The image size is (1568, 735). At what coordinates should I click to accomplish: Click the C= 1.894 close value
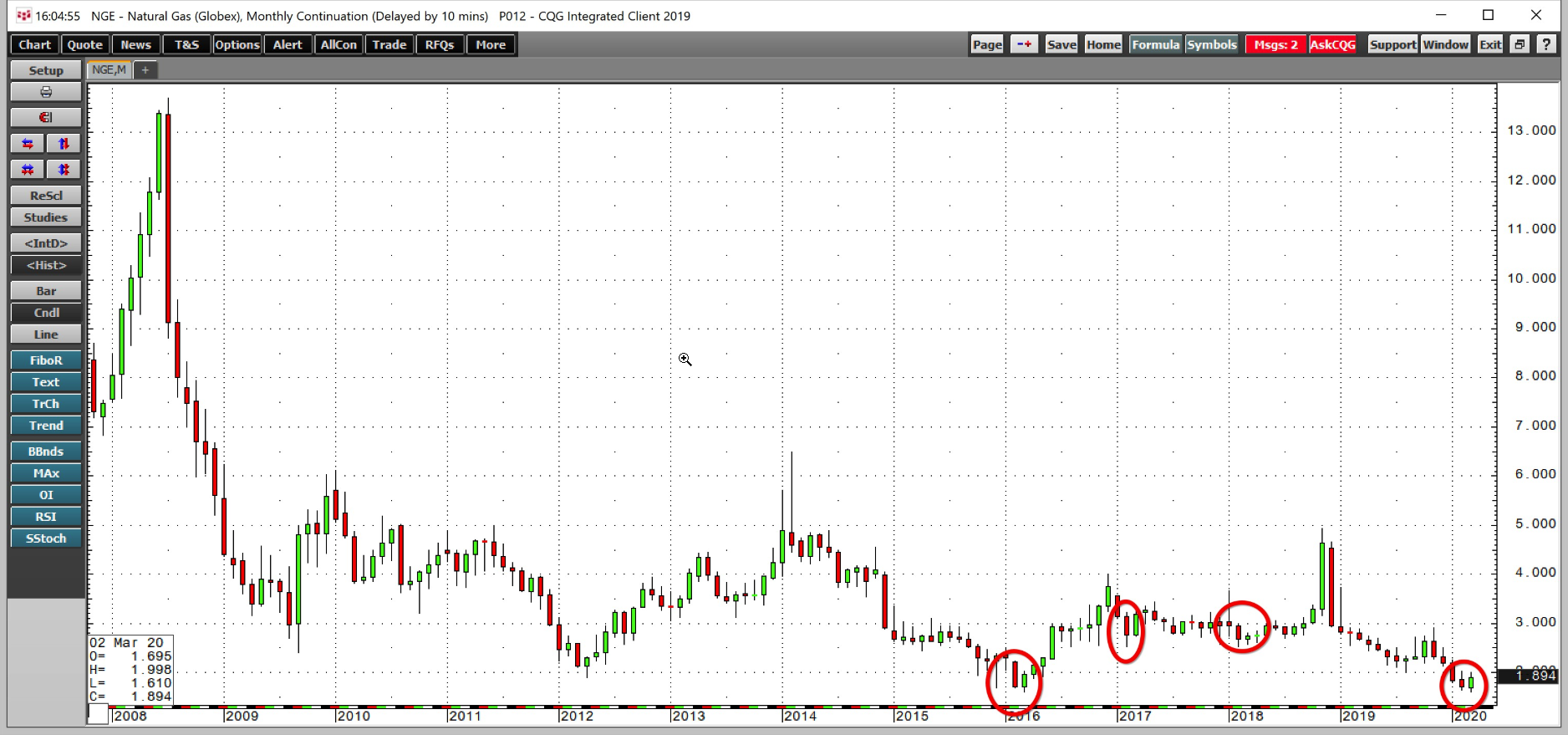tap(130, 697)
